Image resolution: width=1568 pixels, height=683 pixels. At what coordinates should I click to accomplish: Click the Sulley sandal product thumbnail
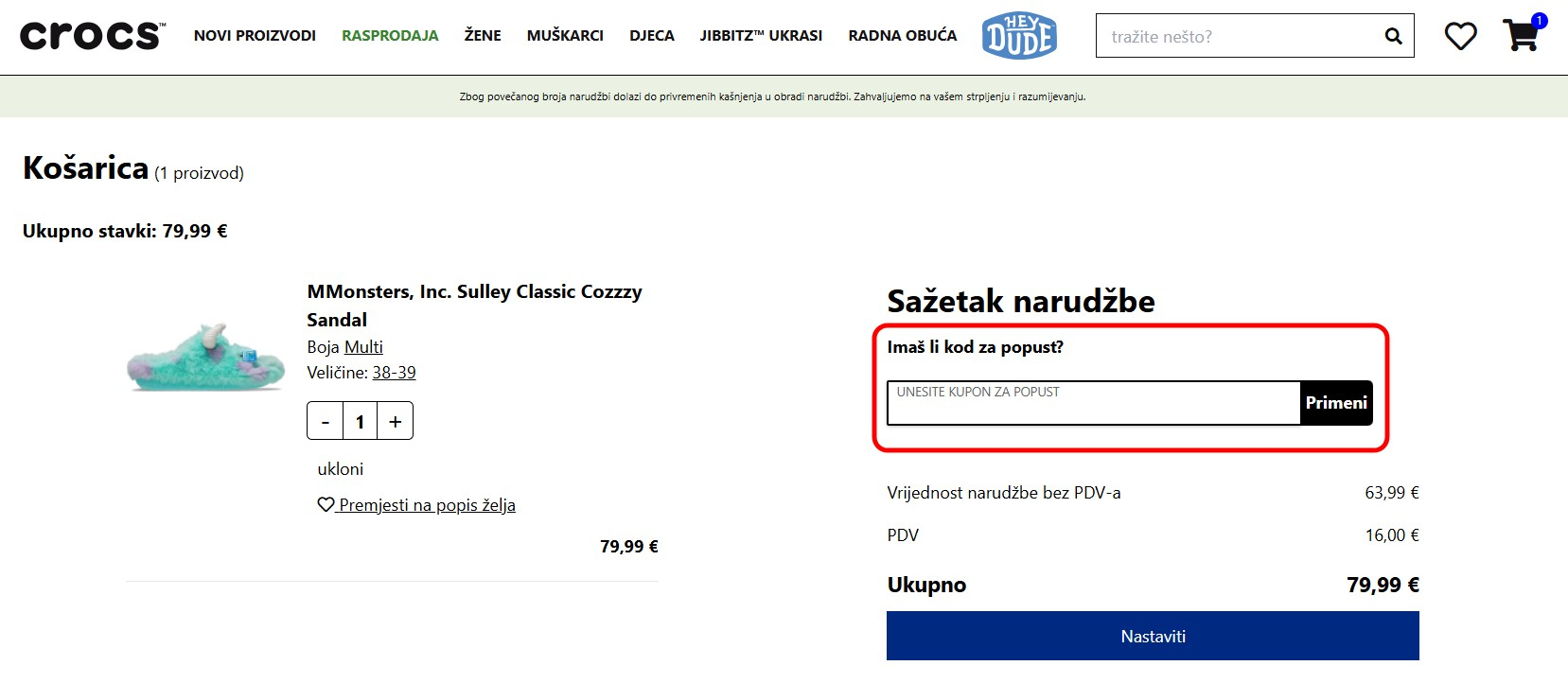point(206,357)
